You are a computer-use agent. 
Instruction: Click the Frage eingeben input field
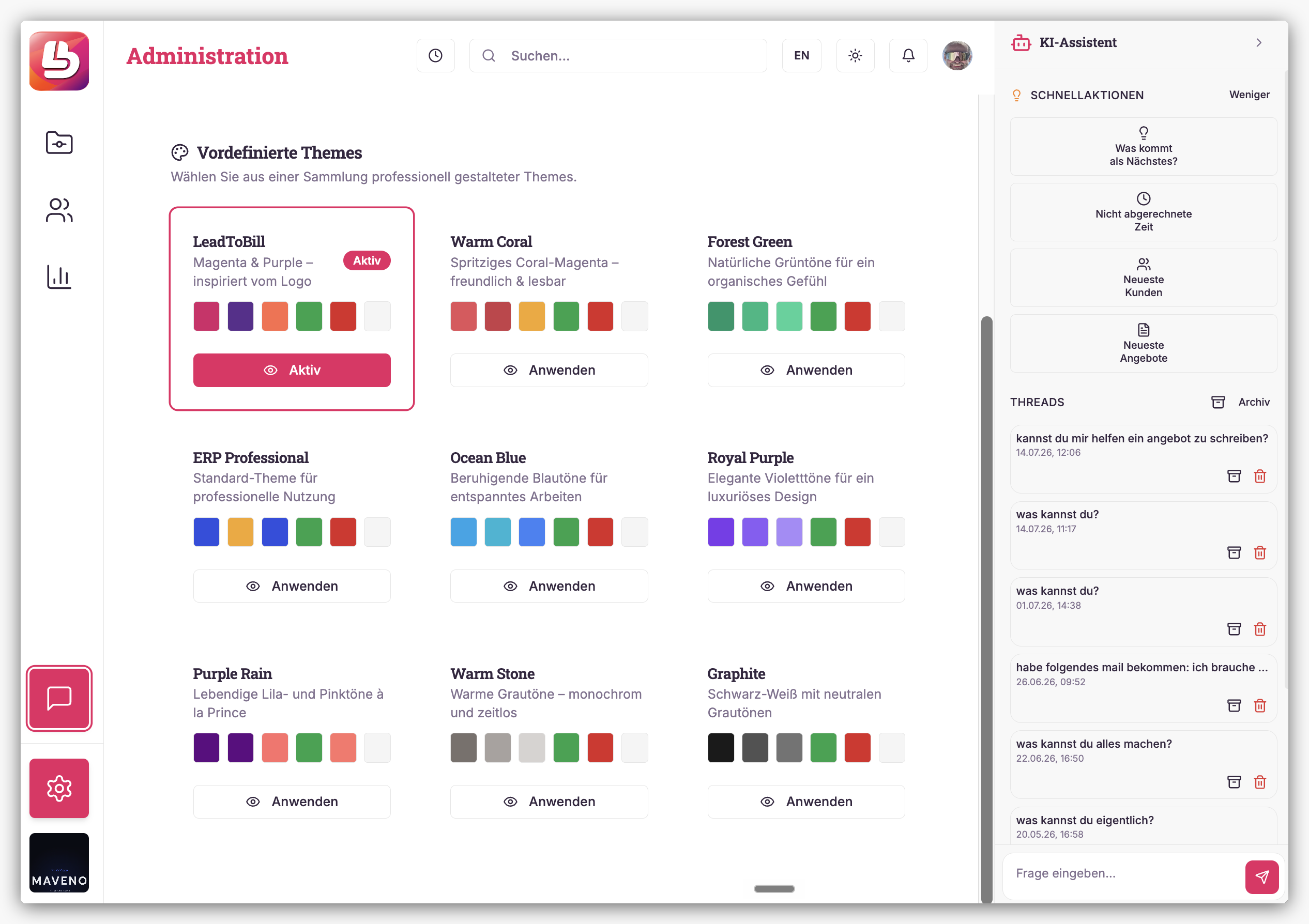click(1123, 873)
